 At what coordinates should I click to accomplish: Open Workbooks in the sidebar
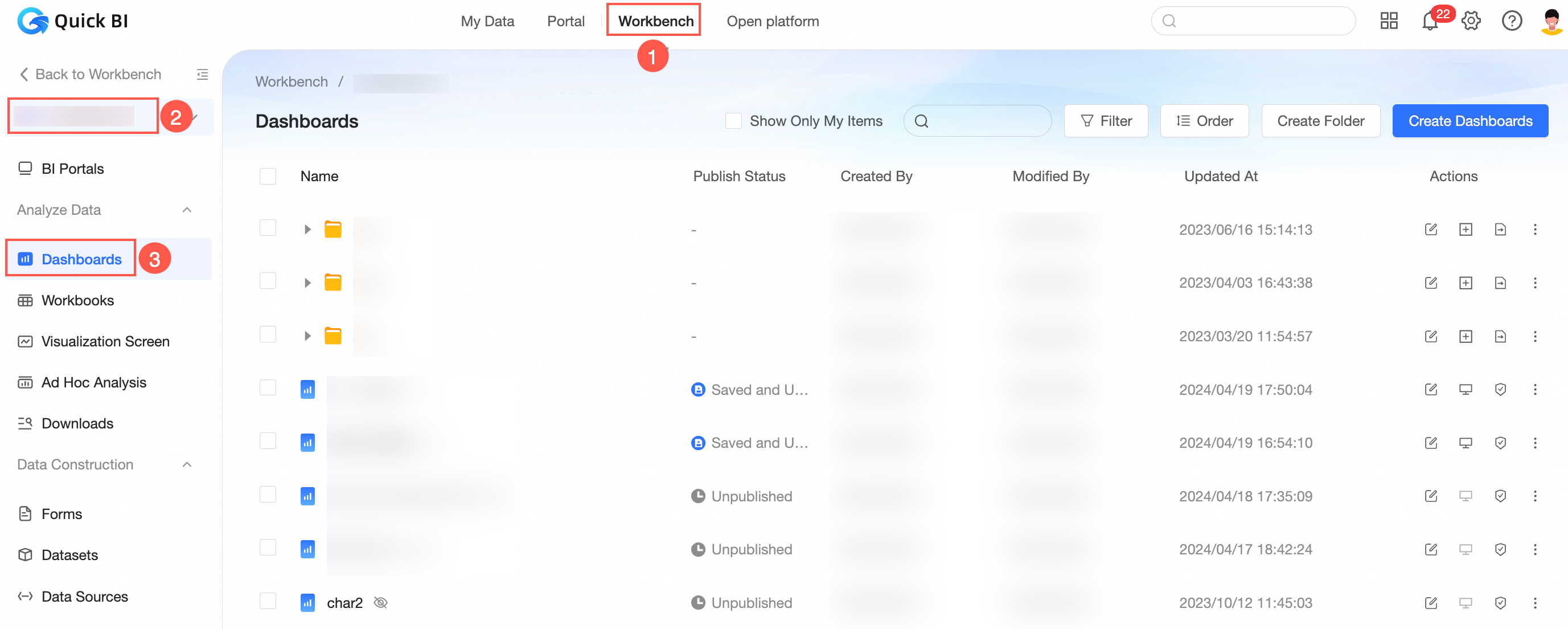[x=77, y=300]
